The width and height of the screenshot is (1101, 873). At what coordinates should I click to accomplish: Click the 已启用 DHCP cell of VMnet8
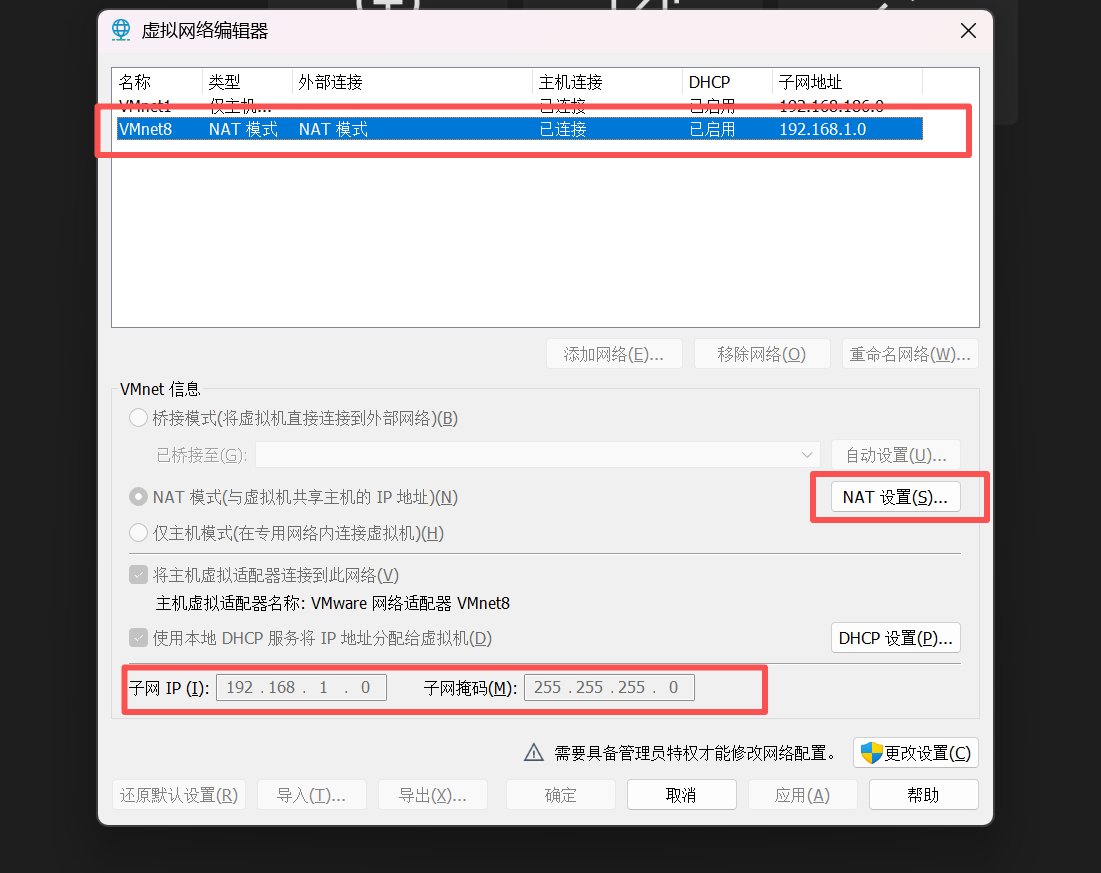(x=712, y=129)
